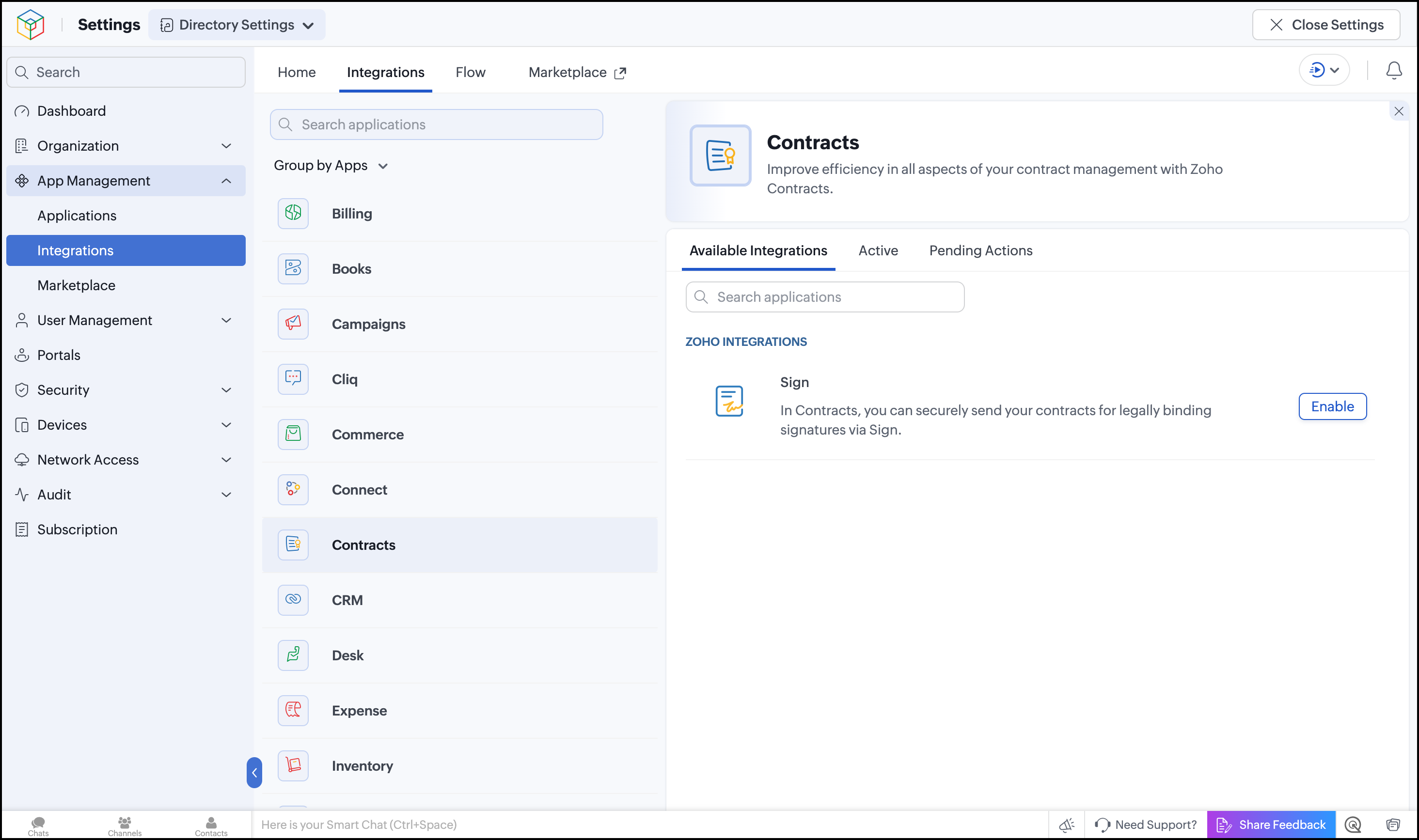Click the Billing app icon

[x=293, y=214]
